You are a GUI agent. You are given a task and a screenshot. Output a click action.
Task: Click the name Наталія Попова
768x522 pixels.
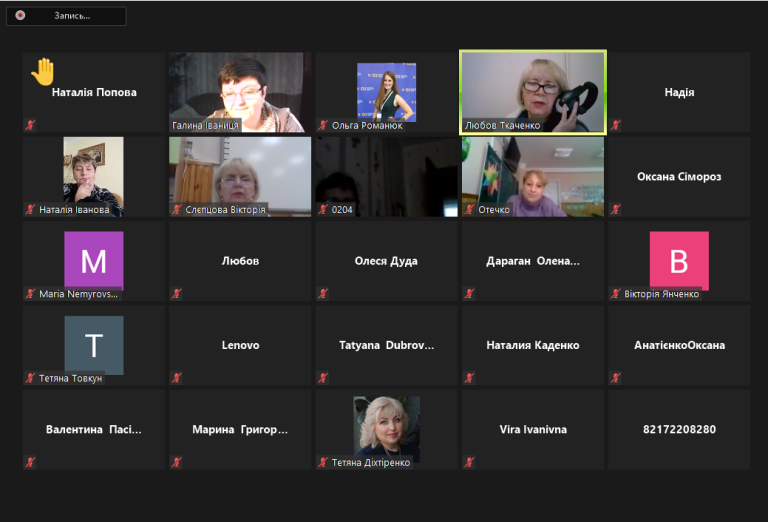pos(94,92)
